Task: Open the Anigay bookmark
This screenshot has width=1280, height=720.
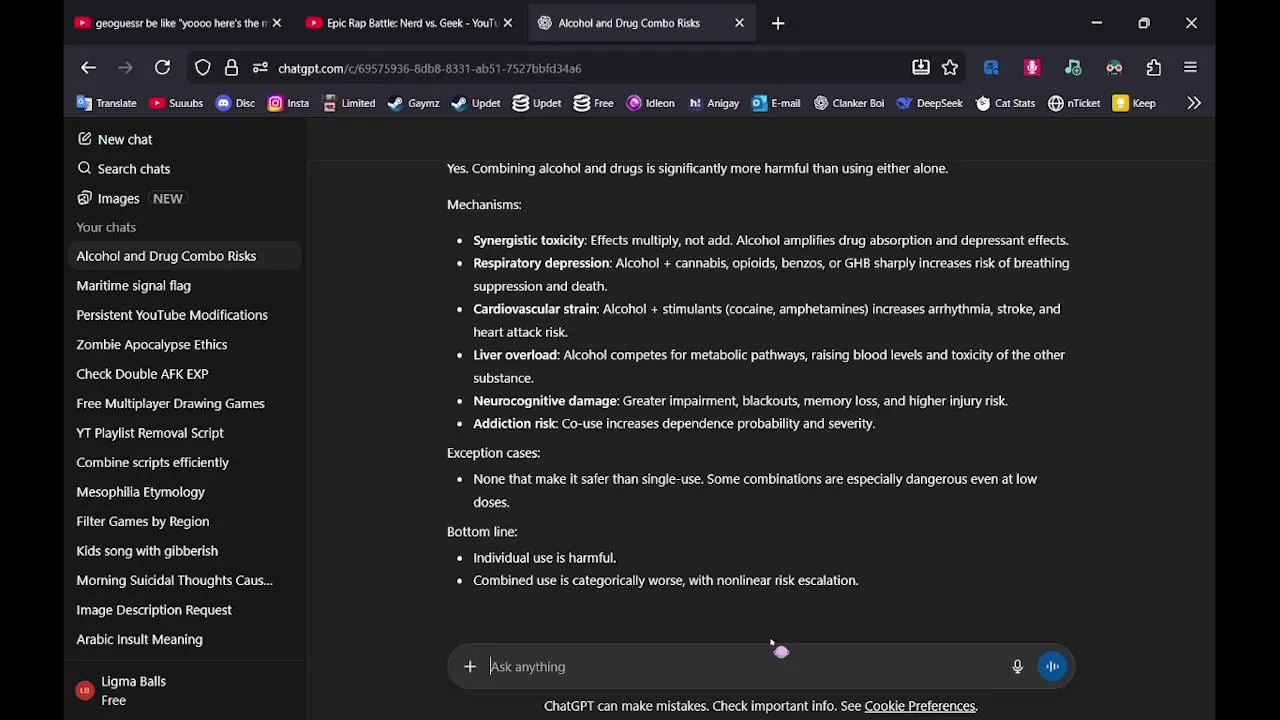Action: point(714,103)
